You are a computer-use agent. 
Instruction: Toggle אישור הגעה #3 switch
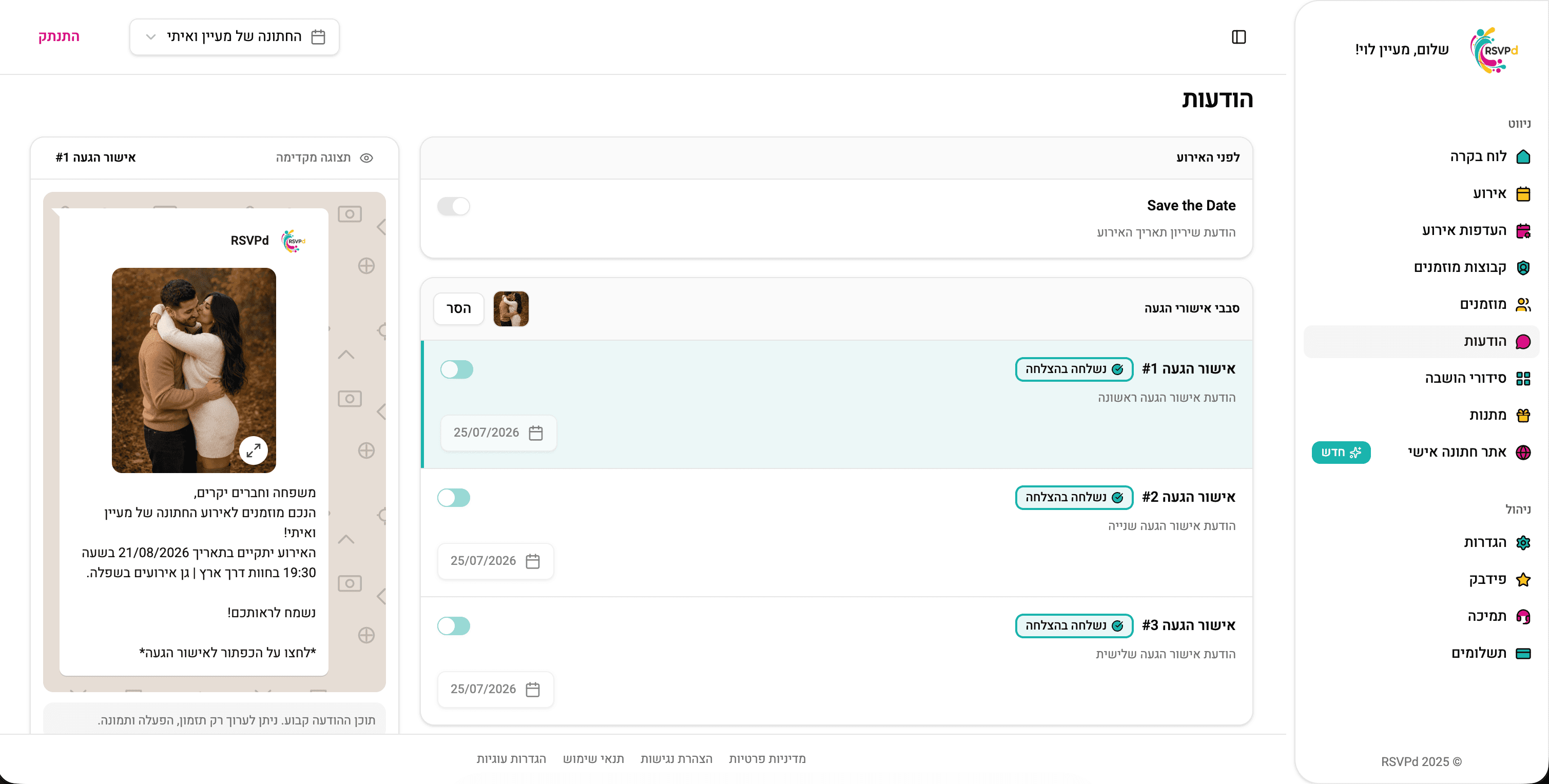(453, 626)
